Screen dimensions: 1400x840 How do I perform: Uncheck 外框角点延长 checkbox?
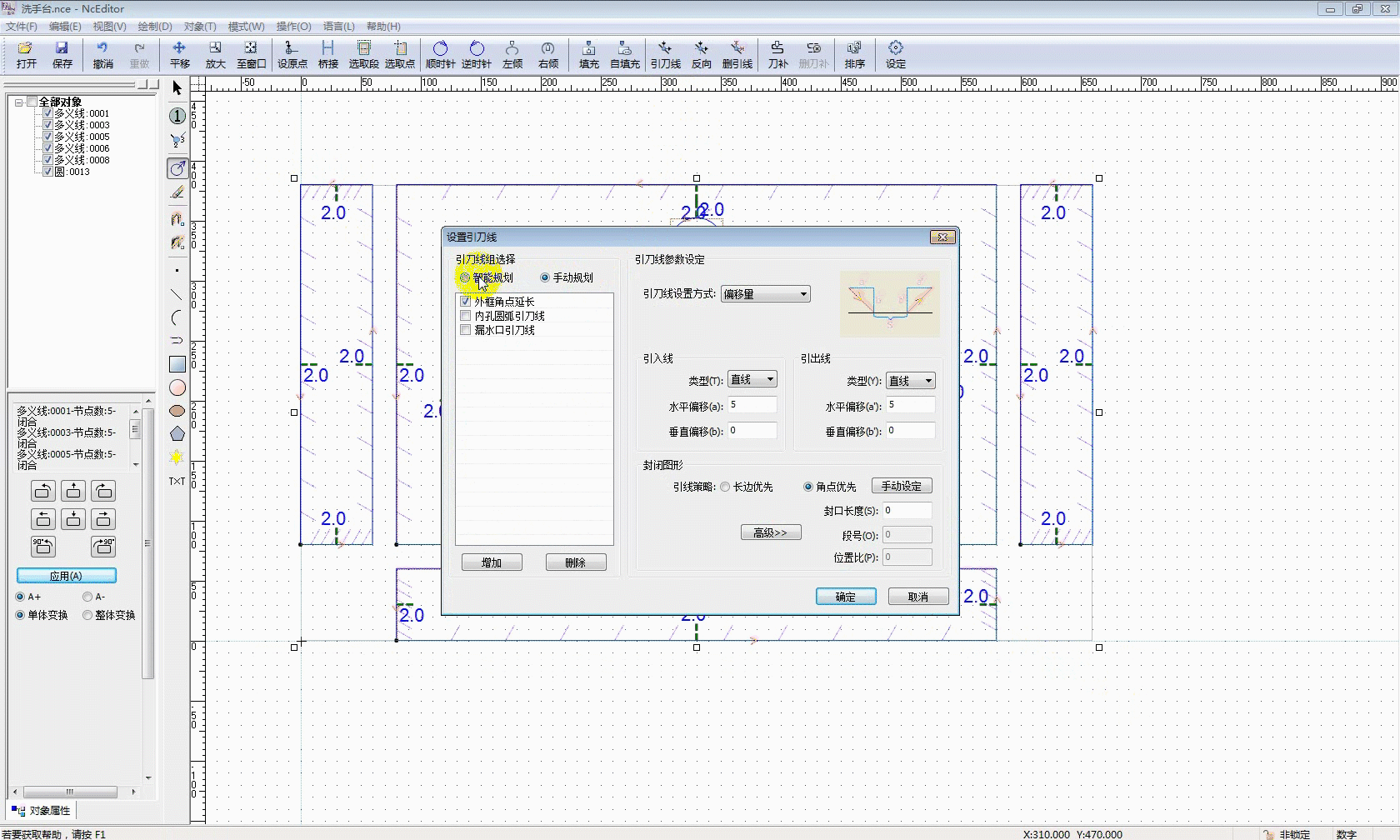coord(466,302)
